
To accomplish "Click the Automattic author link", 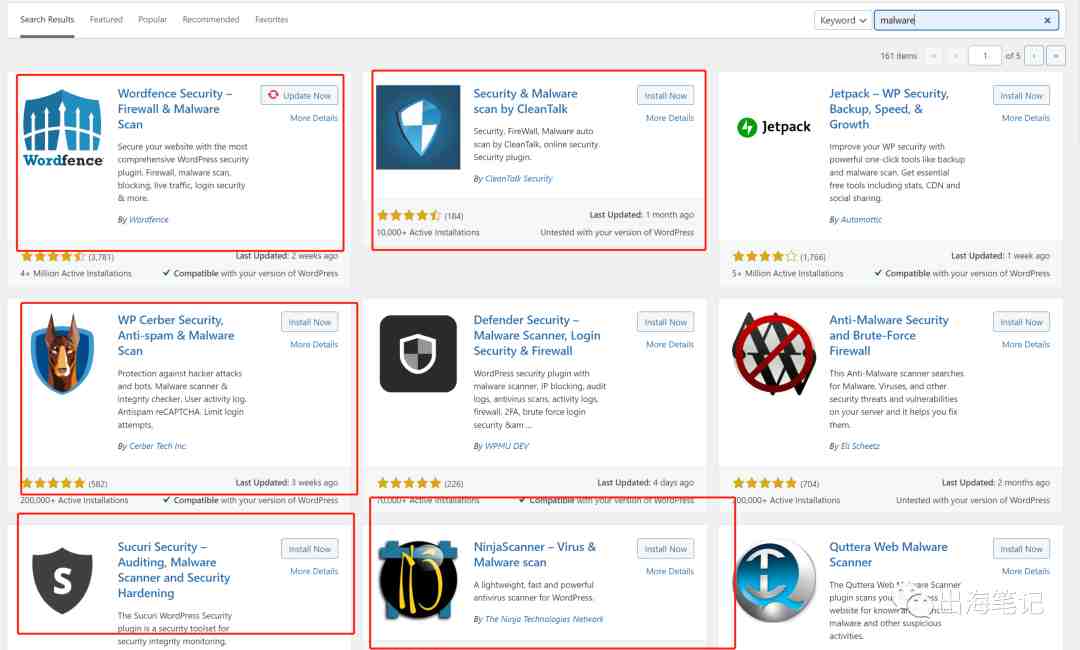I will pos(861,220).
